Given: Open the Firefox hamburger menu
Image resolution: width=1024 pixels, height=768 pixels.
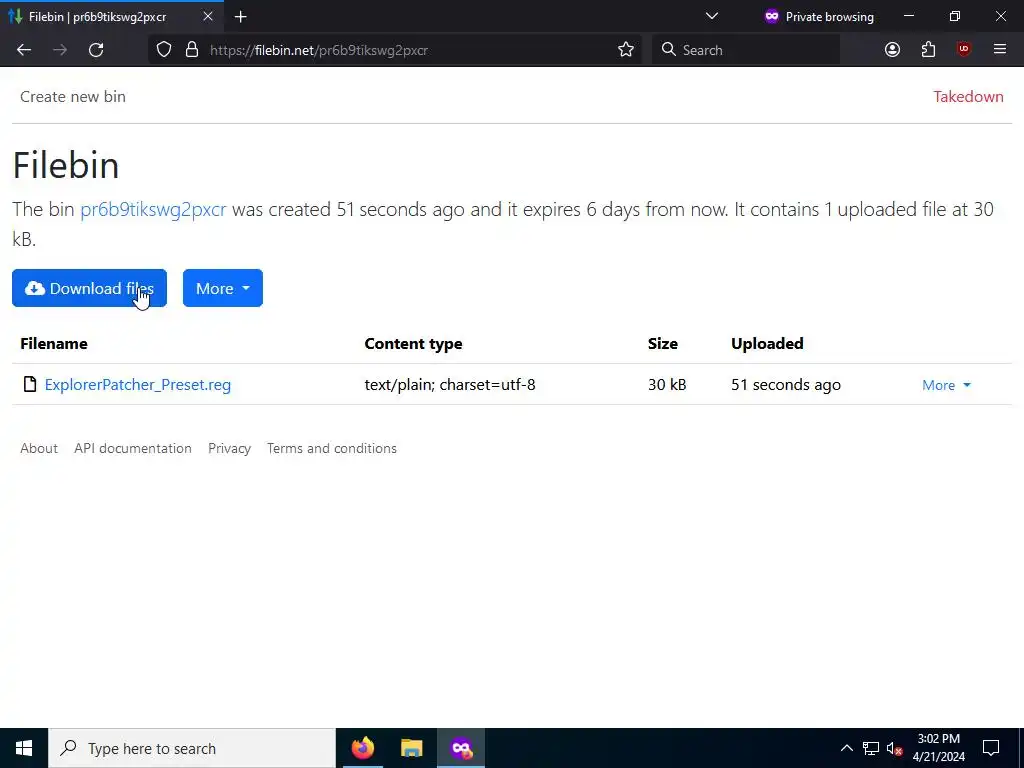Looking at the screenshot, I should (x=1000, y=50).
